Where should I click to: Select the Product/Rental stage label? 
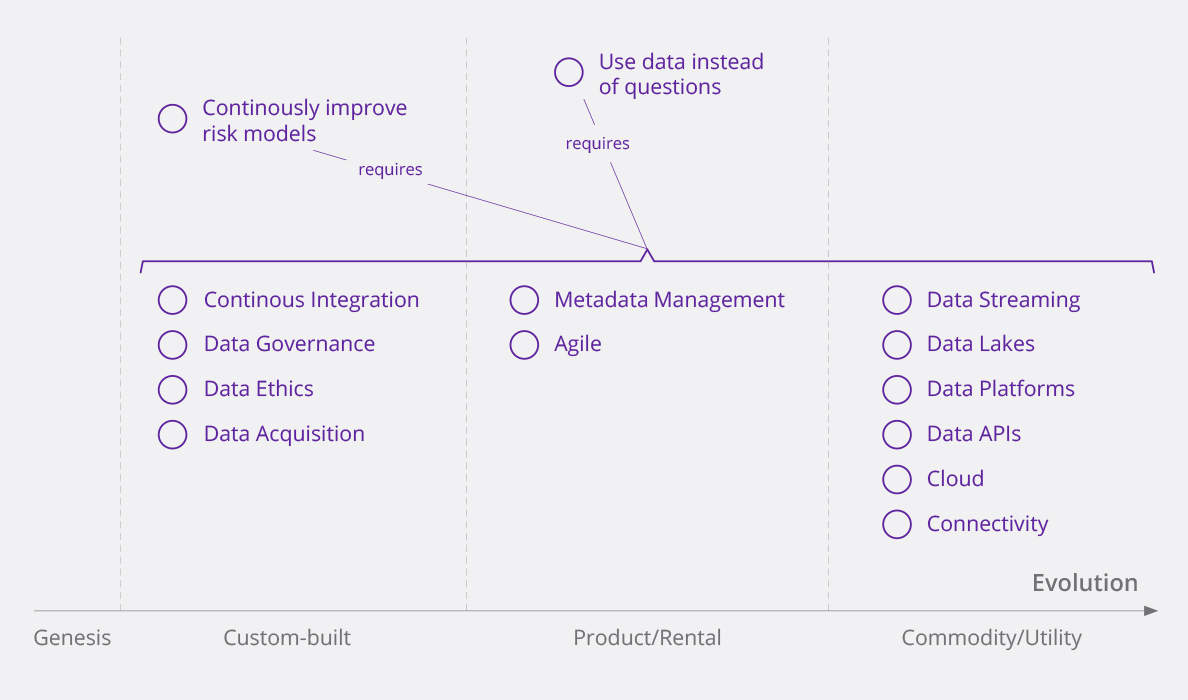click(x=647, y=638)
